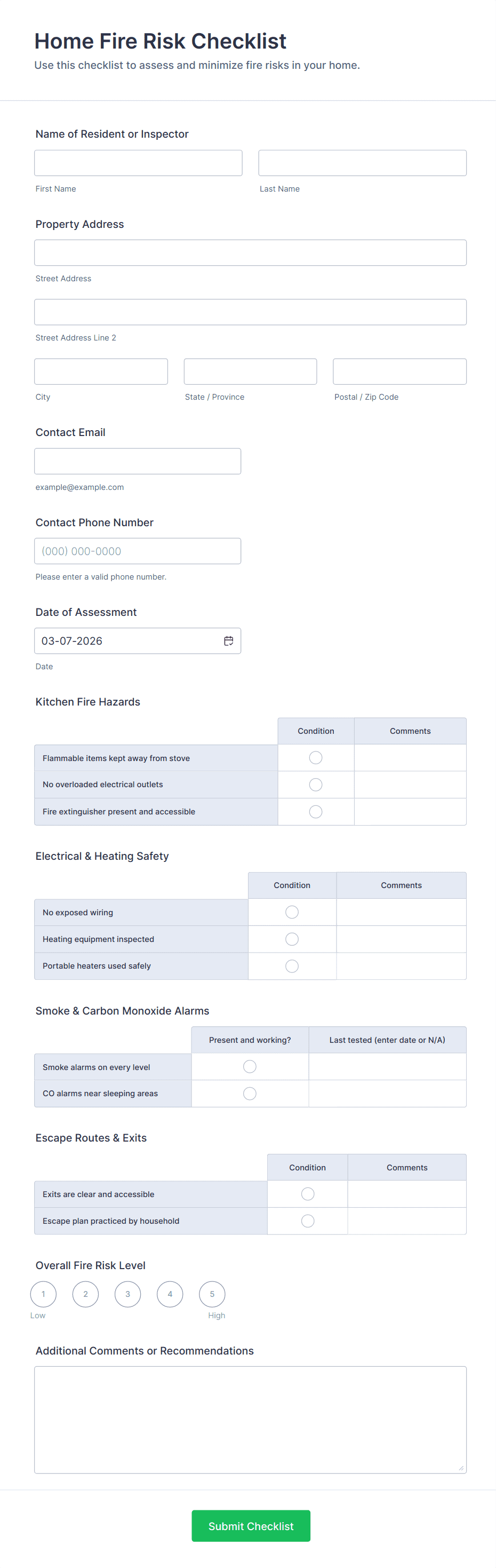Click the Postal / Zip Code field
This screenshot has width=496, height=1568.
point(399,371)
